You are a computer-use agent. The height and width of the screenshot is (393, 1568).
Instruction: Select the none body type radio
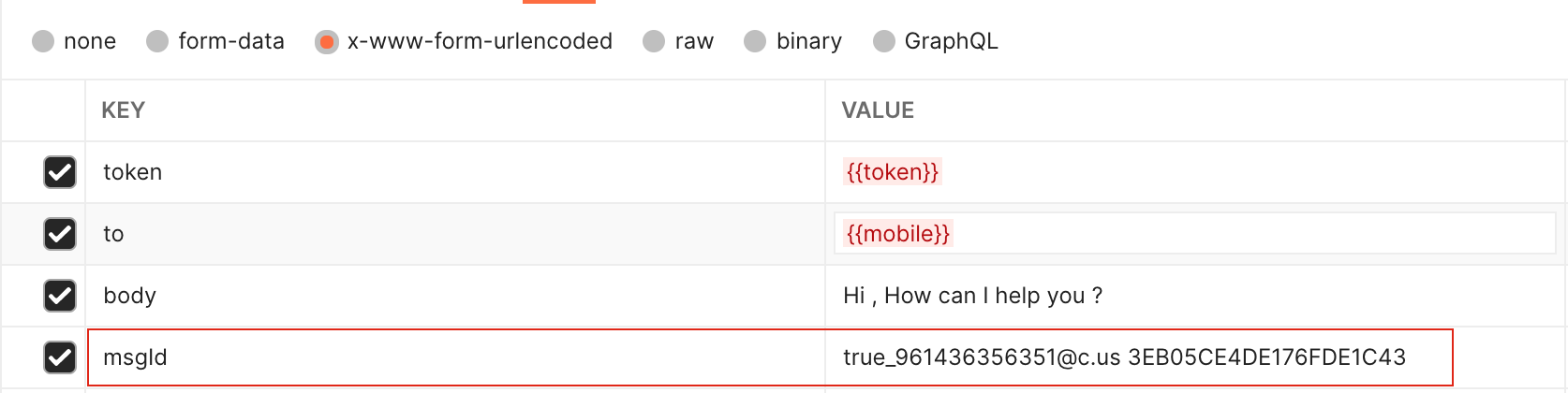[43, 41]
